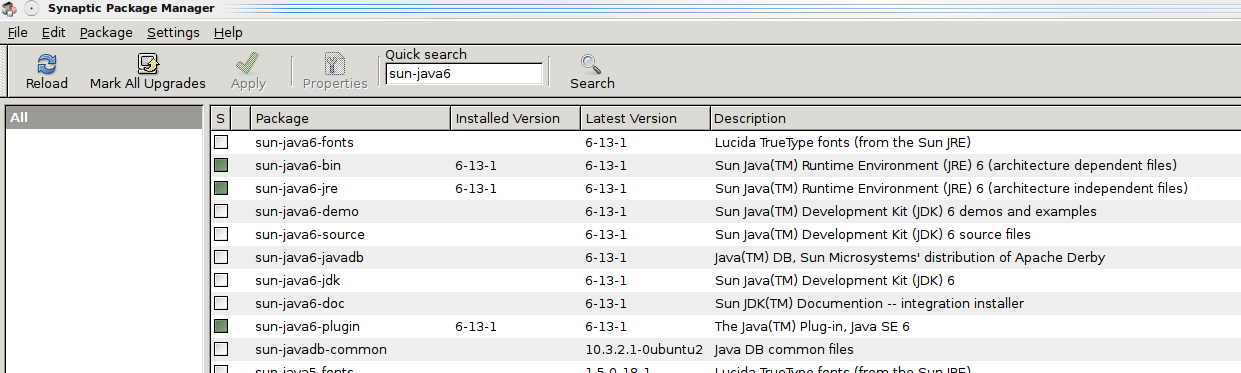Click the 'JDK 6 source files' description

[x=872, y=234]
